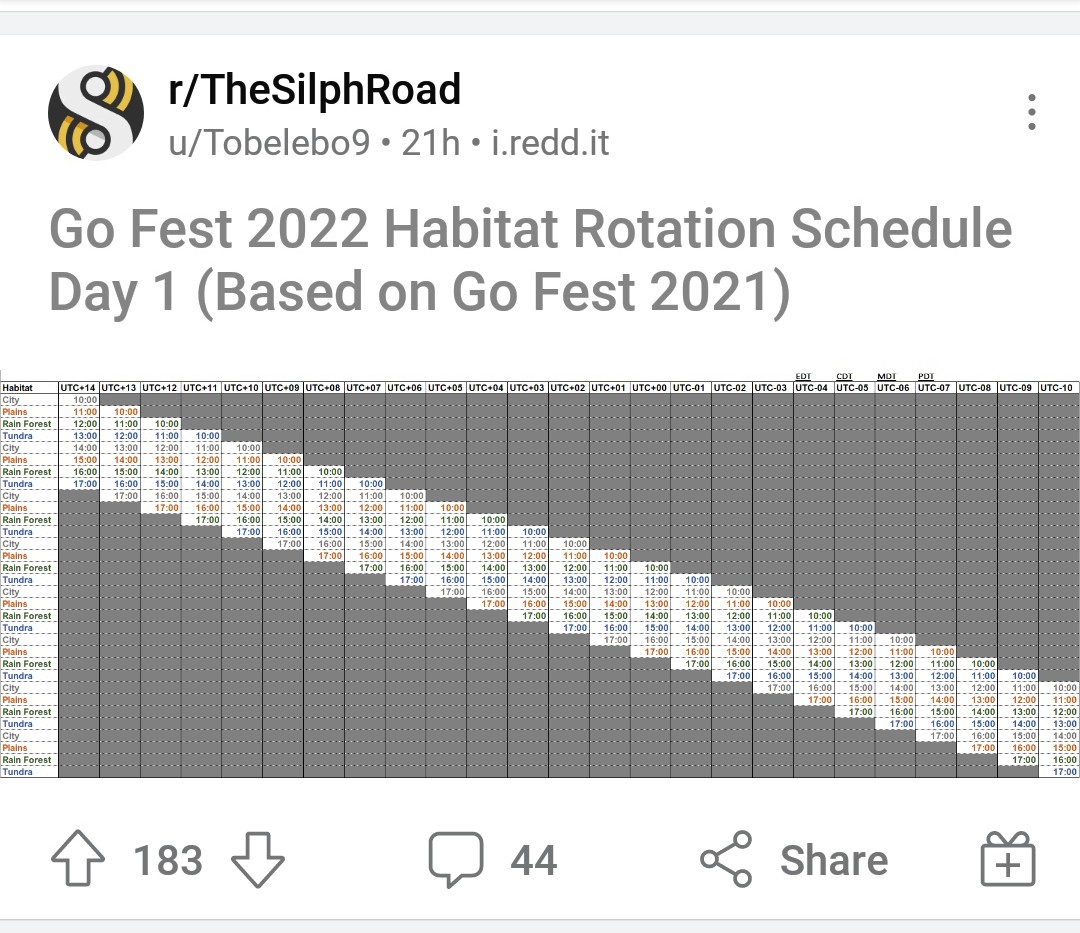This screenshot has height=933, width=1080.
Task: Upvote the Go Fest schedule post
Action: [78, 858]
